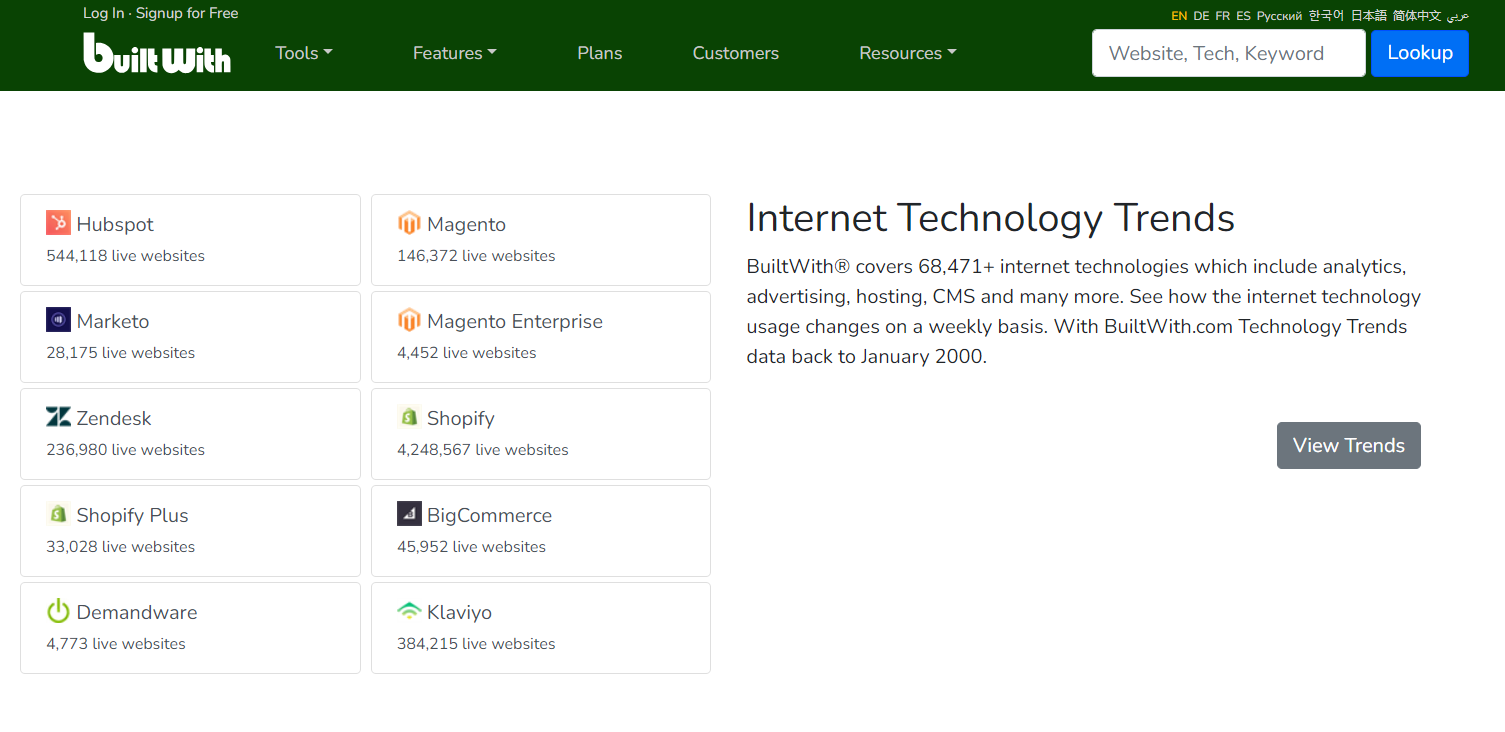Focus the Website, Tech, Keyword search field
The width and height of the screenshot is (1505, 732).
point(1228,53)
